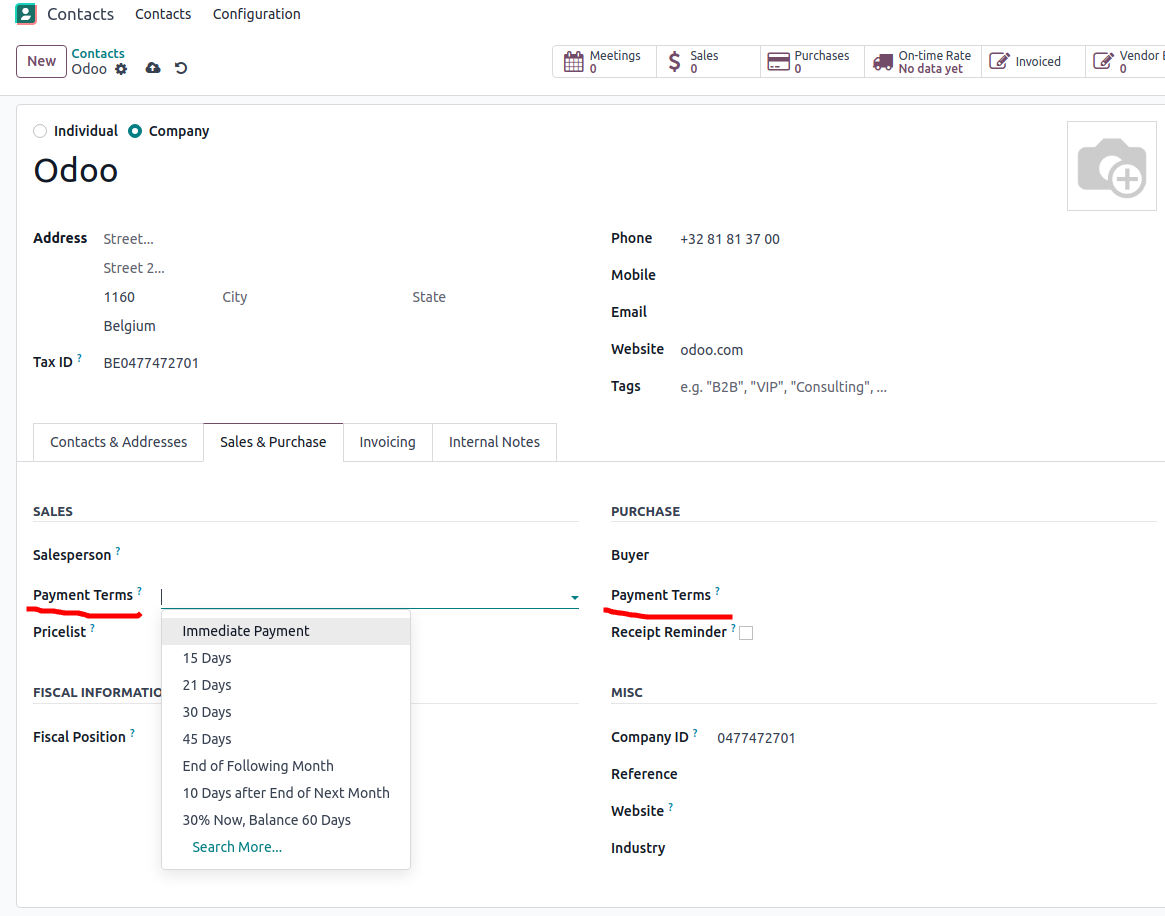Show Company ID help question mark
Image resolution: width=1165 pixels, height=916 pixels.
pyautogui.click(x=695, y=733)
